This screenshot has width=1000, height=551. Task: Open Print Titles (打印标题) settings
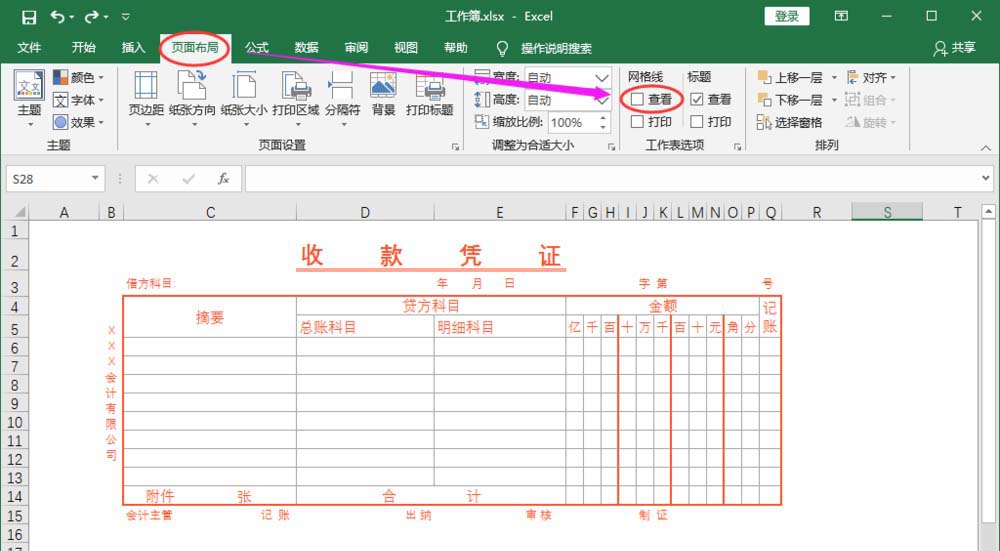pyautogui.click(x=429, y=94)
